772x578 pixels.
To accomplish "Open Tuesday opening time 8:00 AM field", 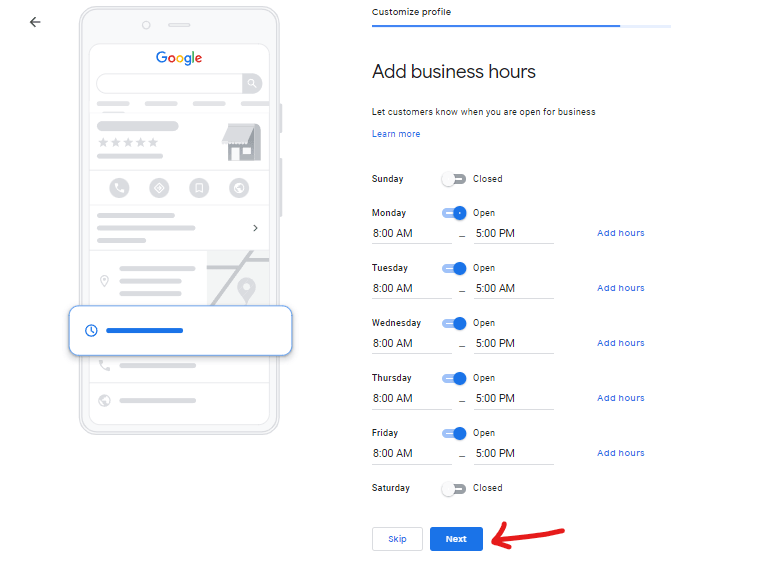I will coord(412,289).
